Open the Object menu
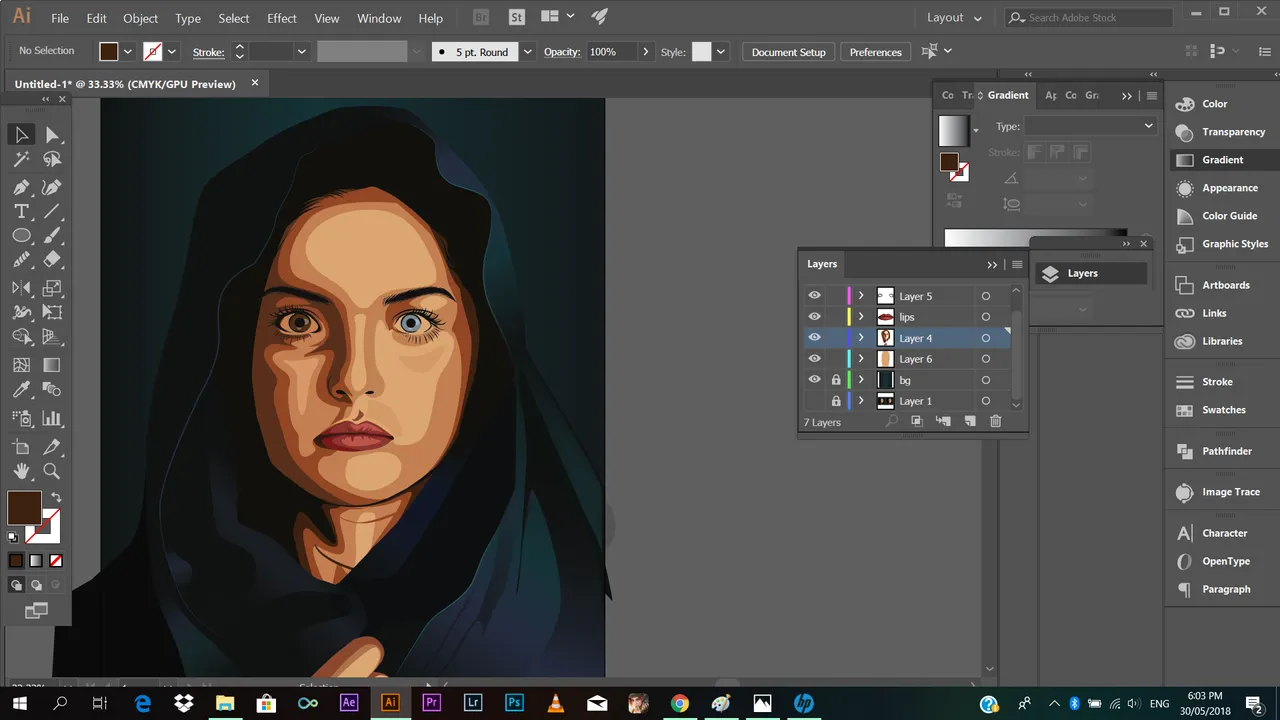The width and height of the screenshot is (1280, 720). [x=140, y=18]
